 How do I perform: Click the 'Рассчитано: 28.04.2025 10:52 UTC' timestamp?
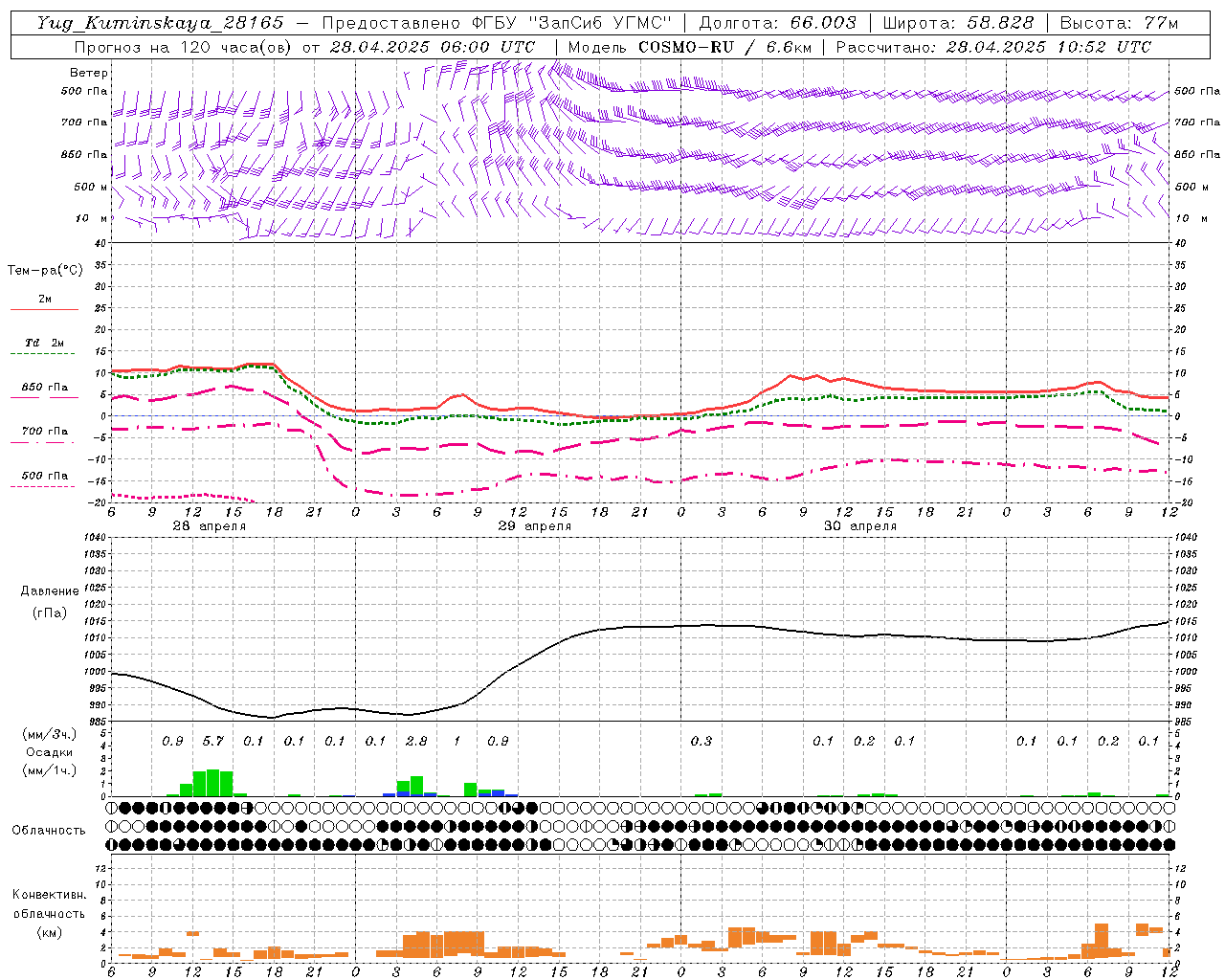993,47
